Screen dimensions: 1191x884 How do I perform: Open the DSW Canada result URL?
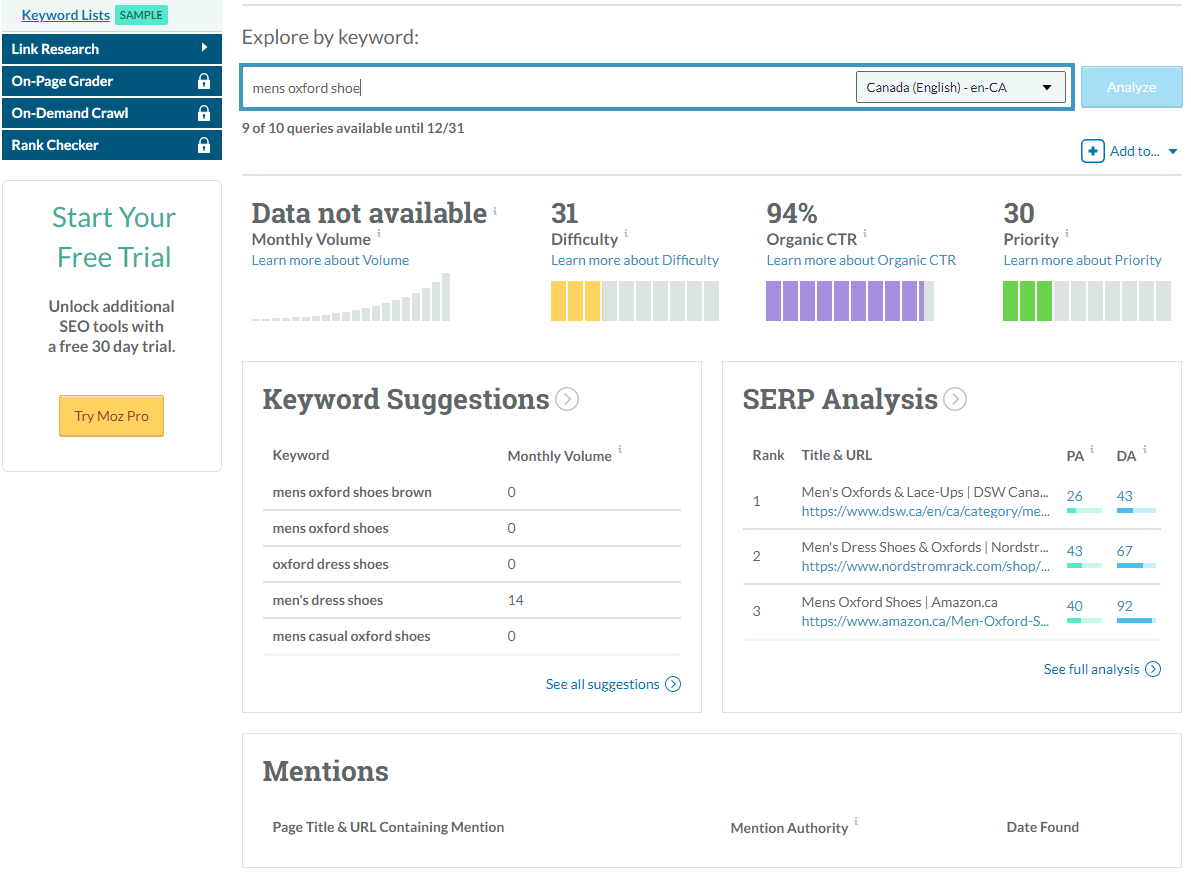[925, 511]
